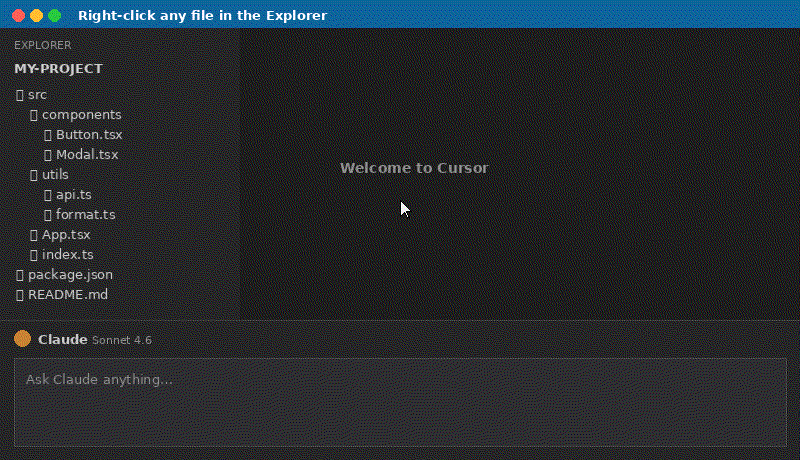Click the README.md file icon

coord(20,295)
